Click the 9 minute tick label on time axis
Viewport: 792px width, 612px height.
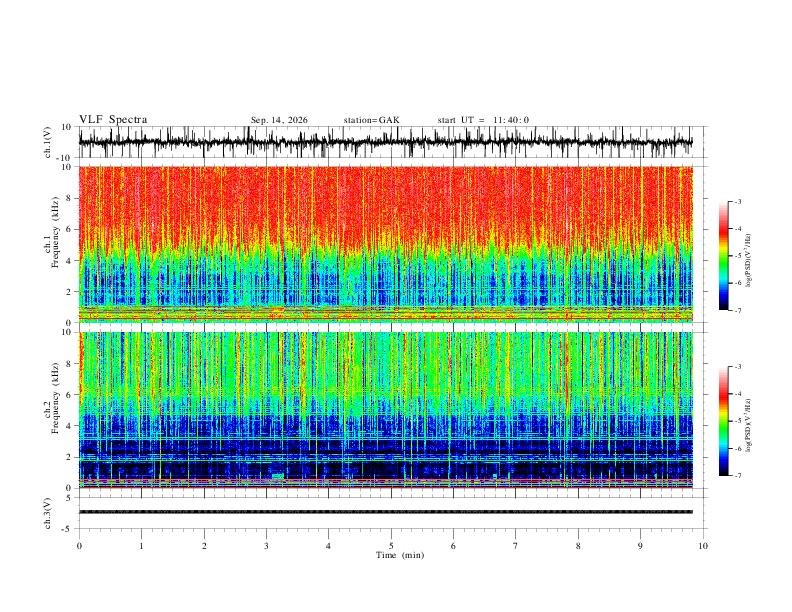coord(640,546)
